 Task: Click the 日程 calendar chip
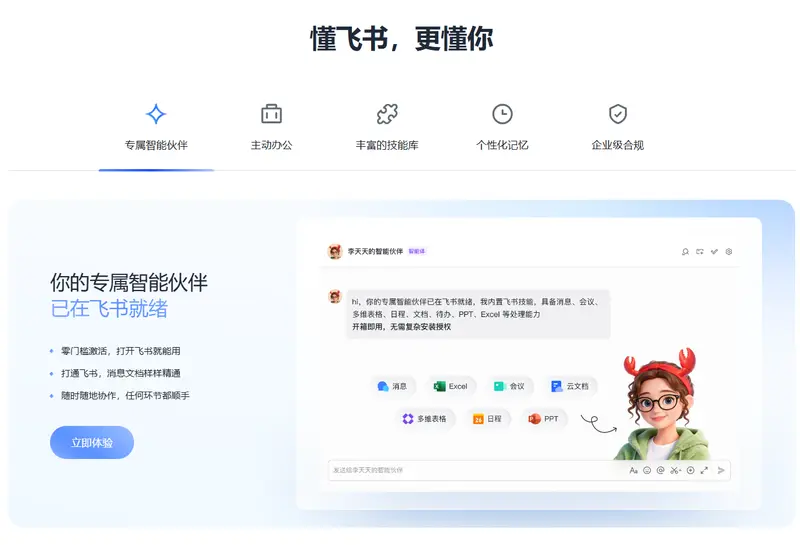point(487,419)
